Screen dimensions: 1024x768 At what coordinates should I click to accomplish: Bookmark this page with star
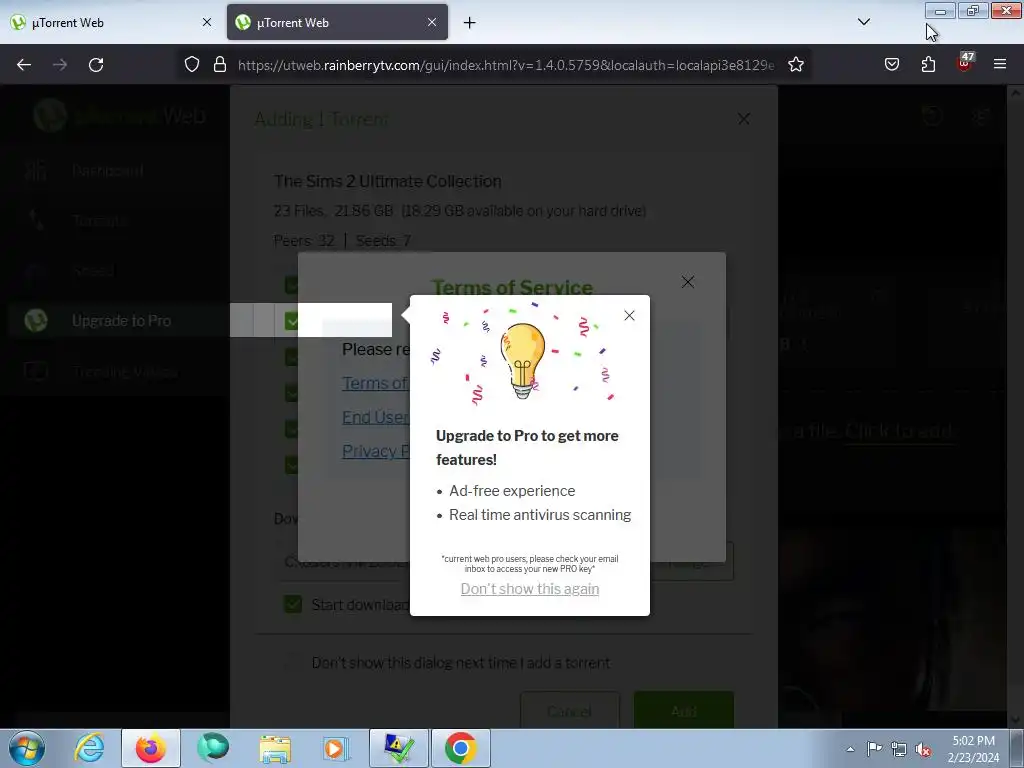point(795,65)
